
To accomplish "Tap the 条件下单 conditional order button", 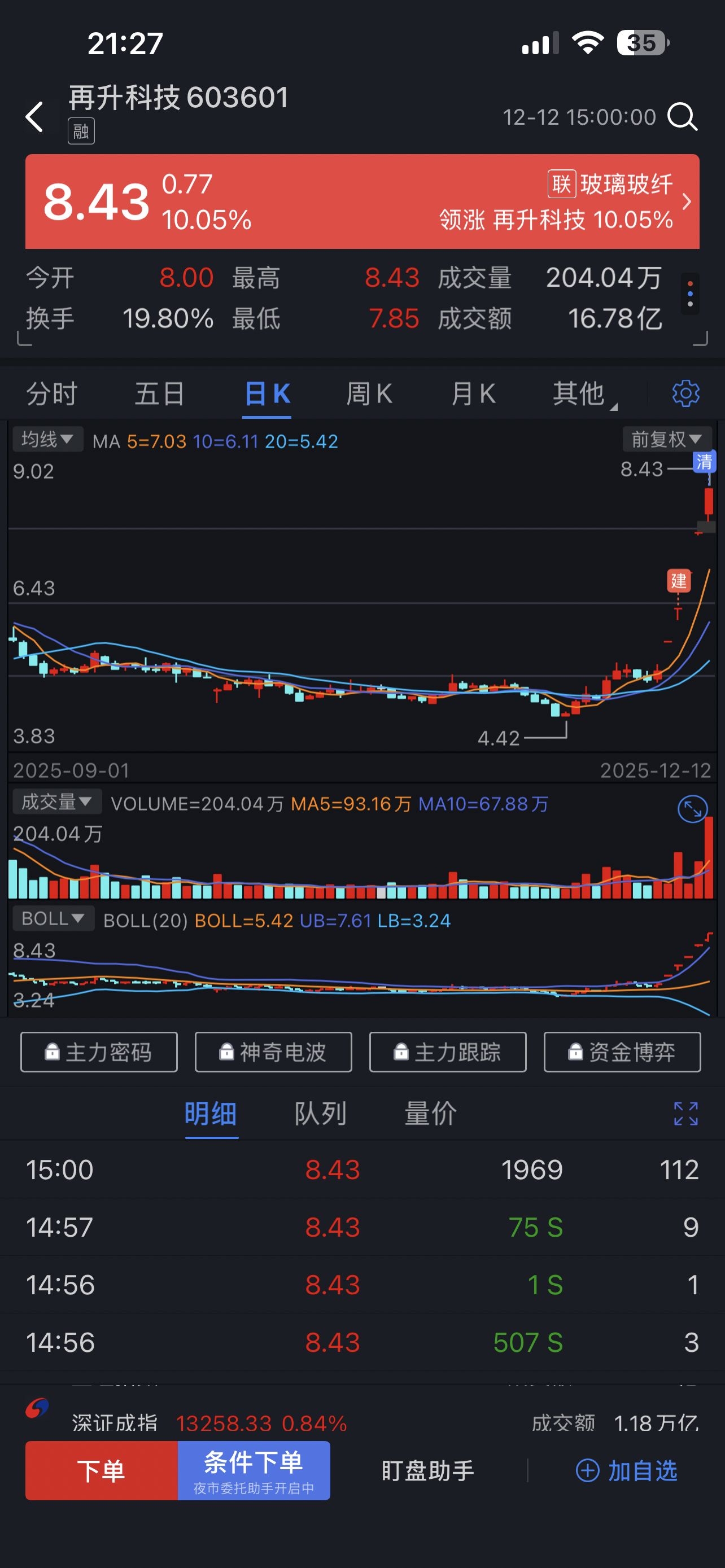I will click(x=254, y=1470).
